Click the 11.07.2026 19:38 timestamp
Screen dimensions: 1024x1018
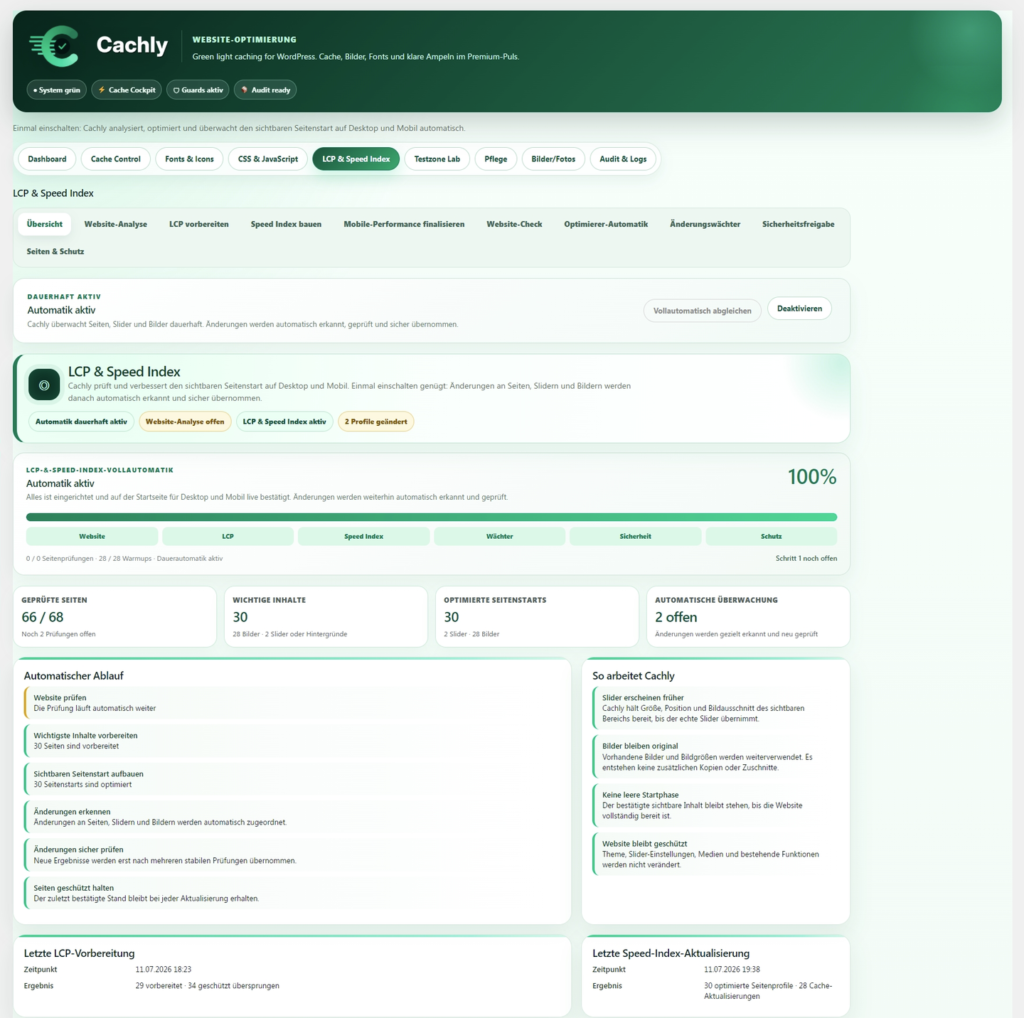pos(732,970)
